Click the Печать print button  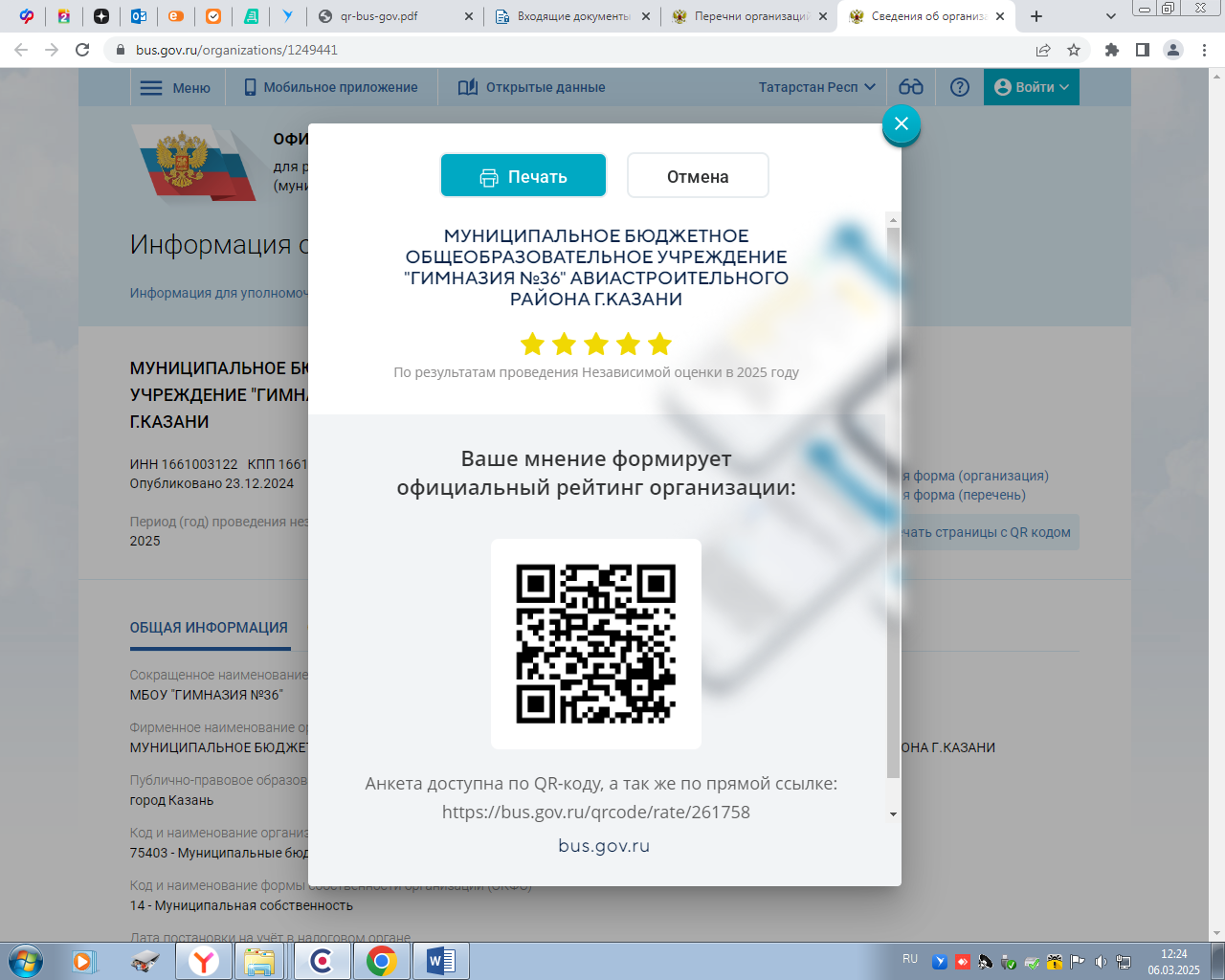click(523, 176)
